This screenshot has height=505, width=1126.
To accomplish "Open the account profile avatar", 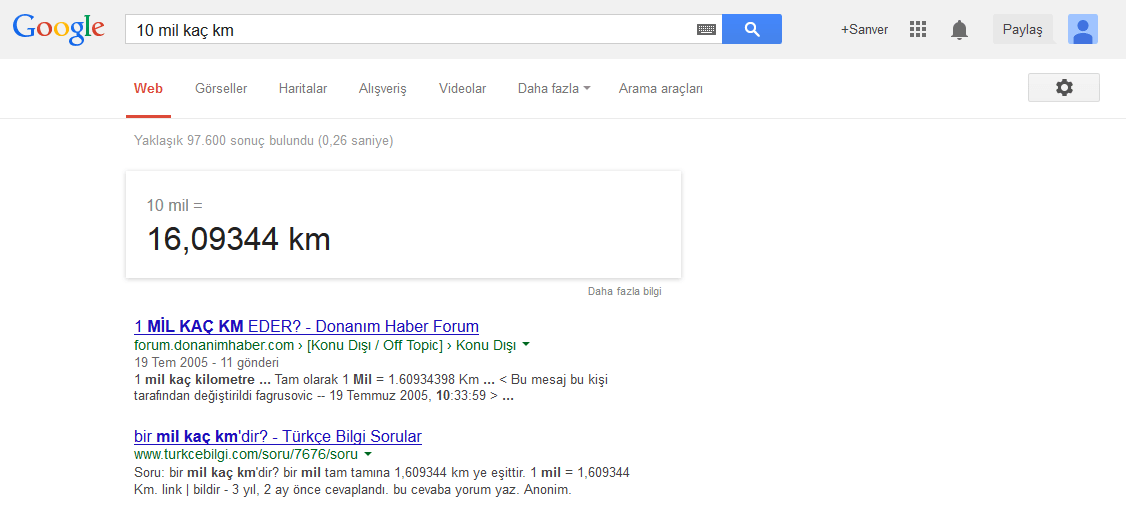I will click(x=1083, y=29).
